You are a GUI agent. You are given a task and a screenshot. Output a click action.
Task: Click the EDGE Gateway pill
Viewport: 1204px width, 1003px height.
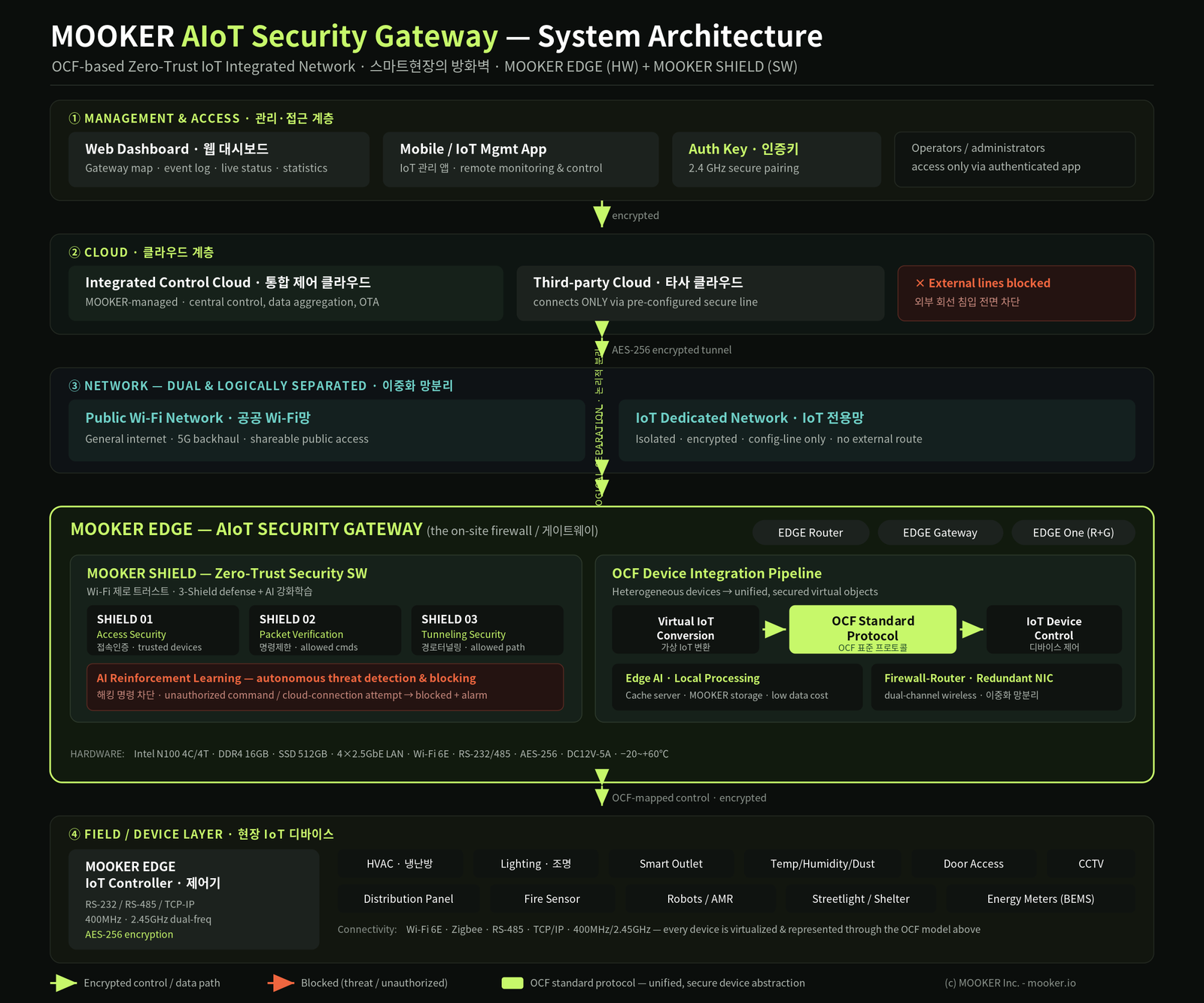(x=940, y=532)
